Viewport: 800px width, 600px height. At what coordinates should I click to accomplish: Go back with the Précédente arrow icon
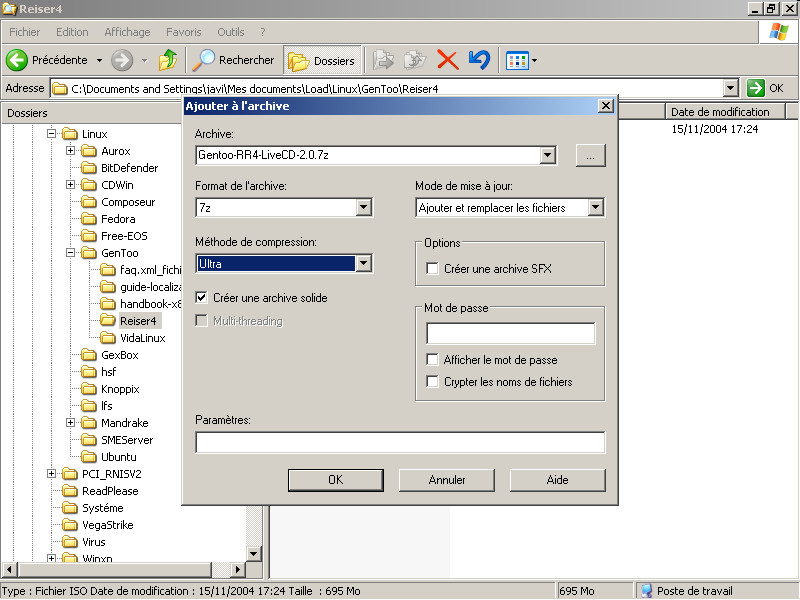(17, 60)
